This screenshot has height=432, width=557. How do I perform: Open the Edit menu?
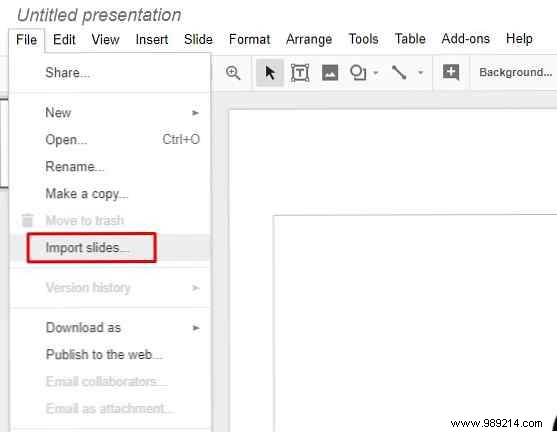point(64,39)
